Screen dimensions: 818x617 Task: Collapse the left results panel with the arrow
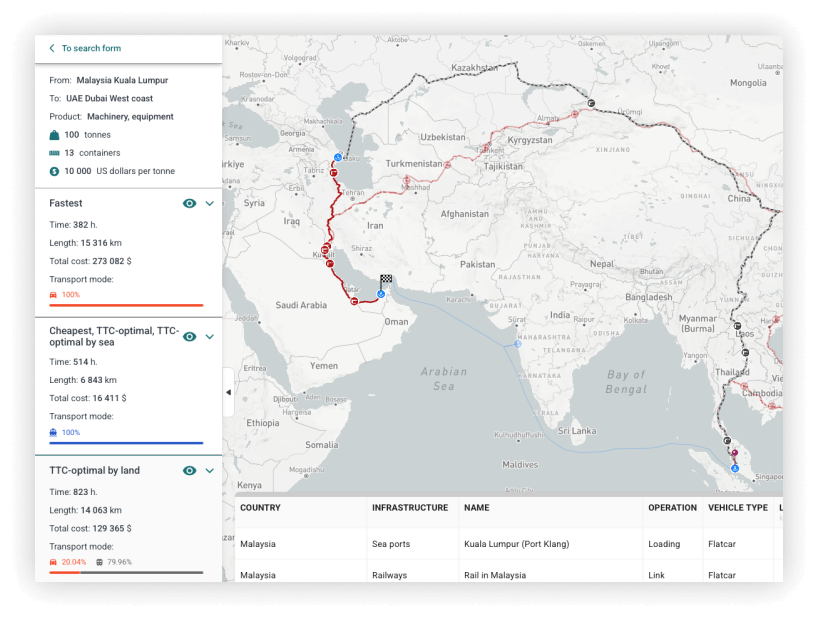point(229,394)
